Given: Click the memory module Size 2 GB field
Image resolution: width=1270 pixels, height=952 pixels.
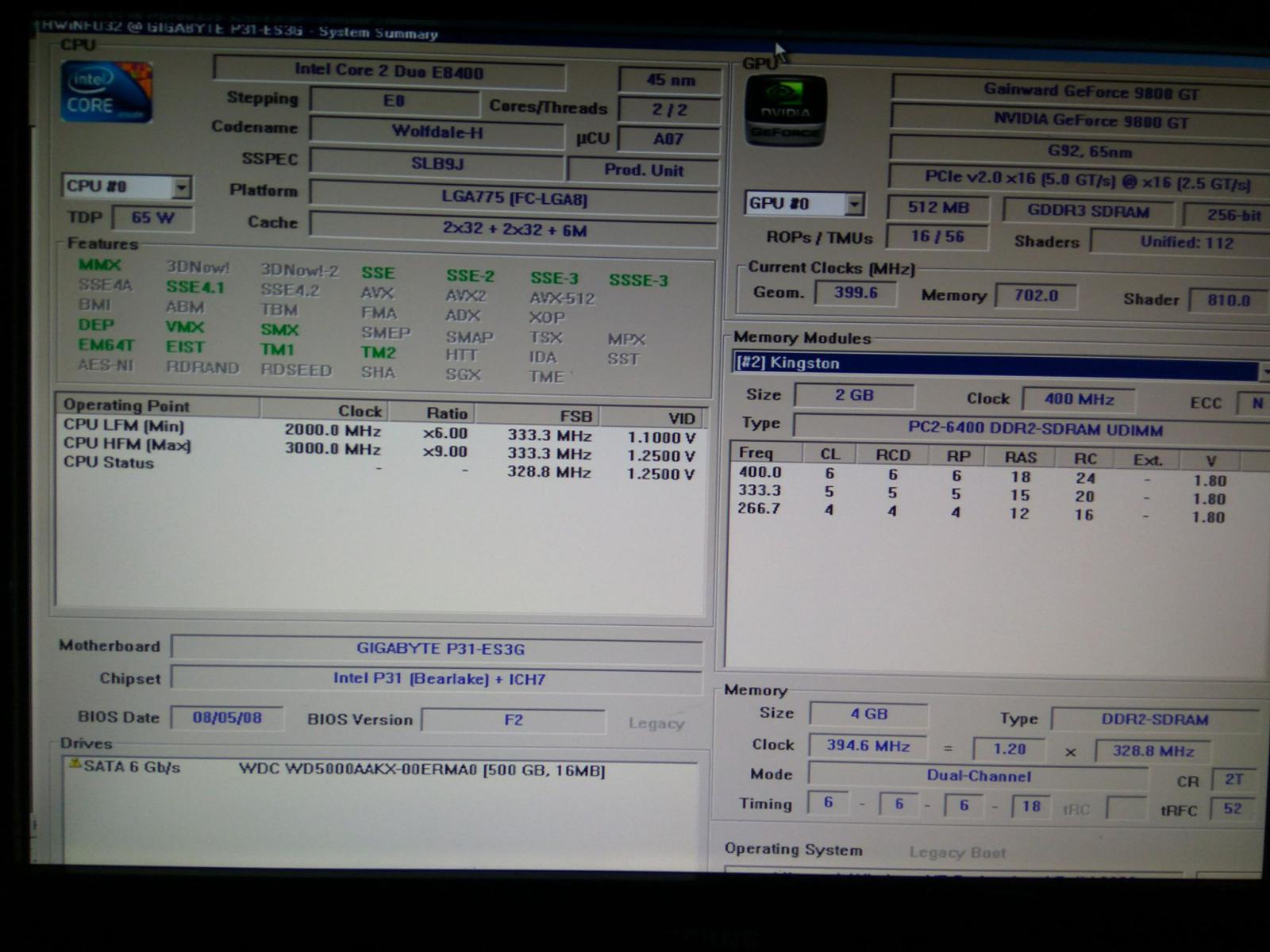Looking at the screenshot, I should click(x=854, y=395).
